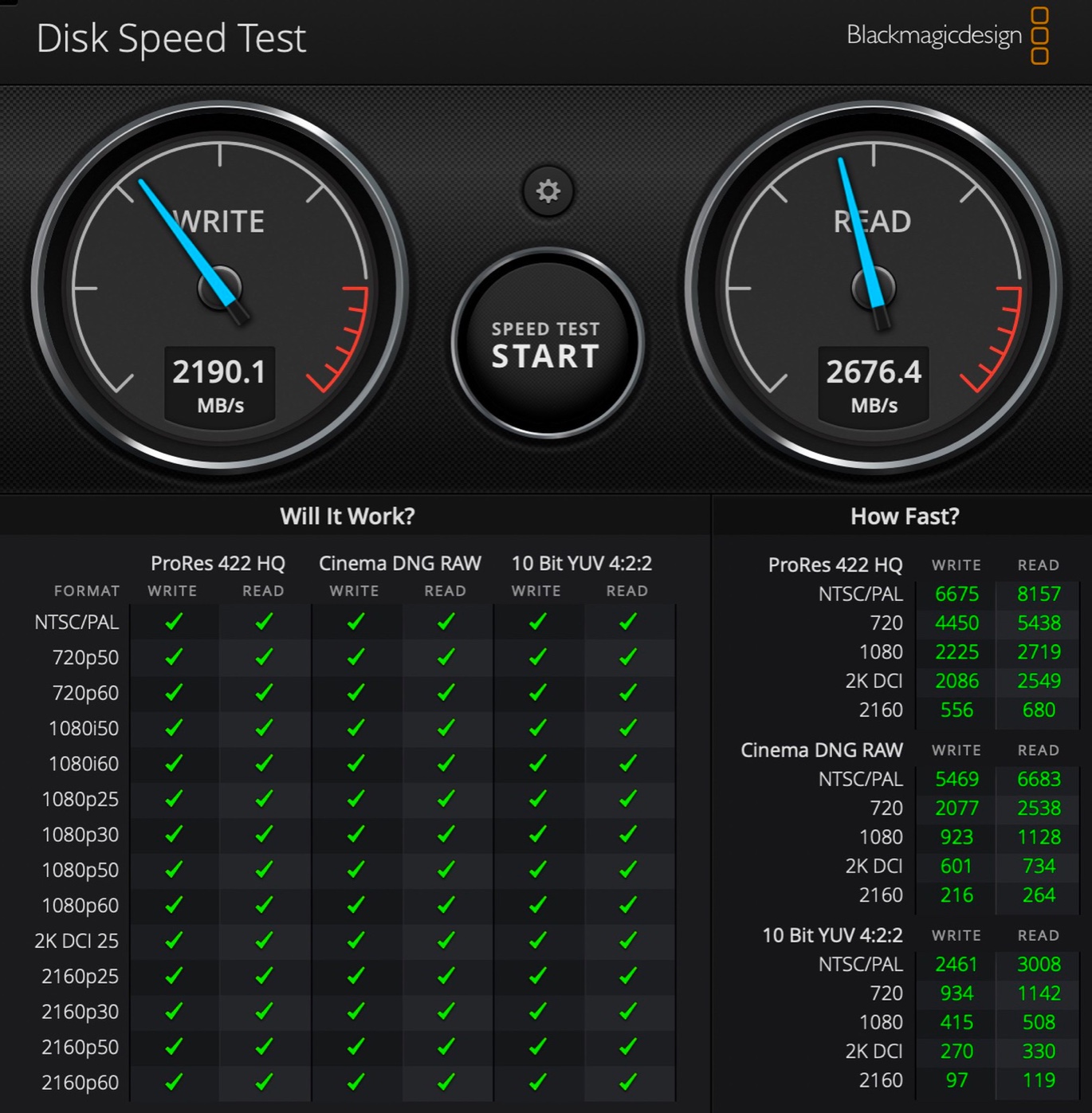Click the 2676.4 MB/s read speed readout
This screenshot has width=1092, height=1113.
(874, 384)
